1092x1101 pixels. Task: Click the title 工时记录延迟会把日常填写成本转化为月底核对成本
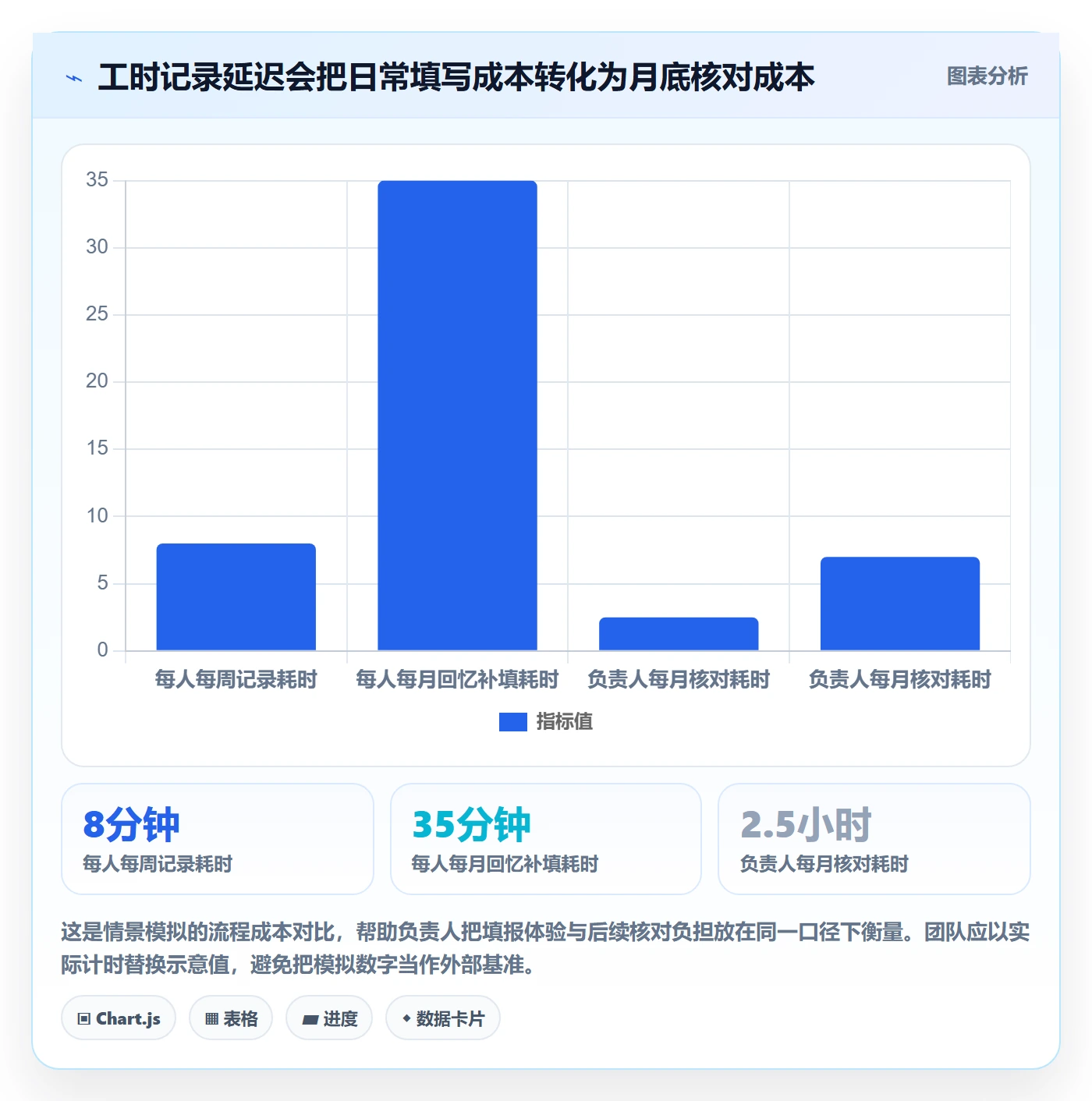456,77
